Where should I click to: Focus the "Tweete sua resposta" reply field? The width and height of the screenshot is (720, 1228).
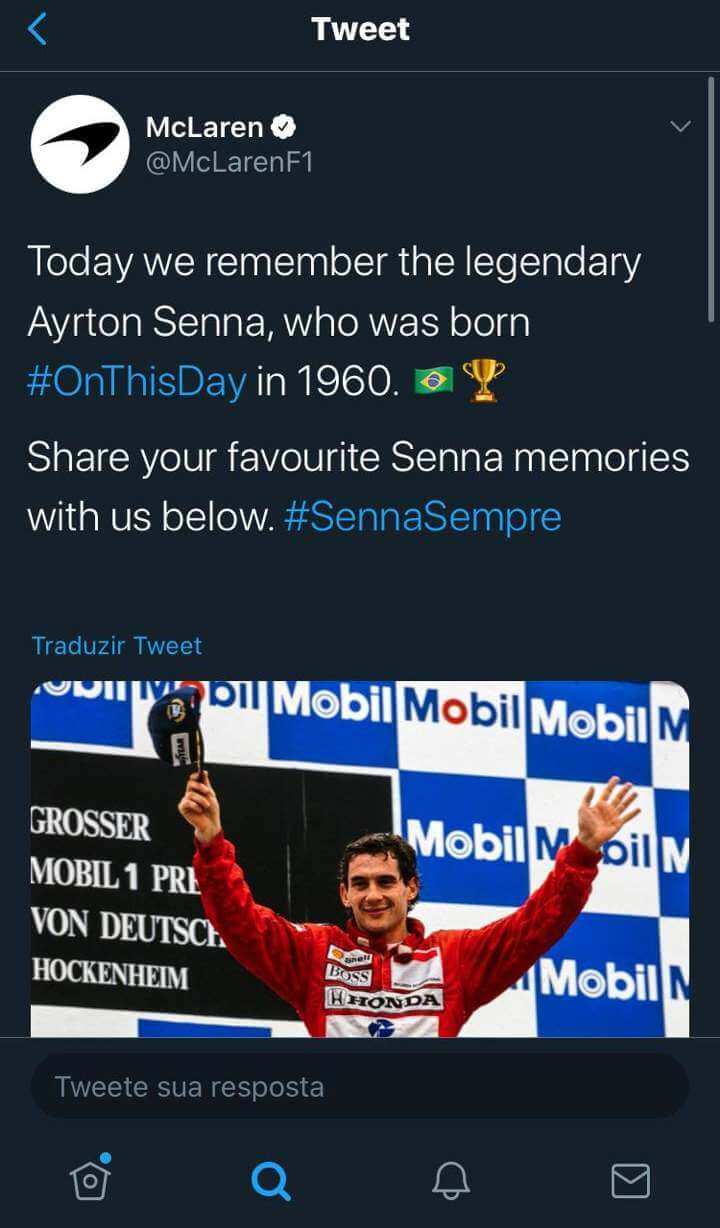point(360,1086)
